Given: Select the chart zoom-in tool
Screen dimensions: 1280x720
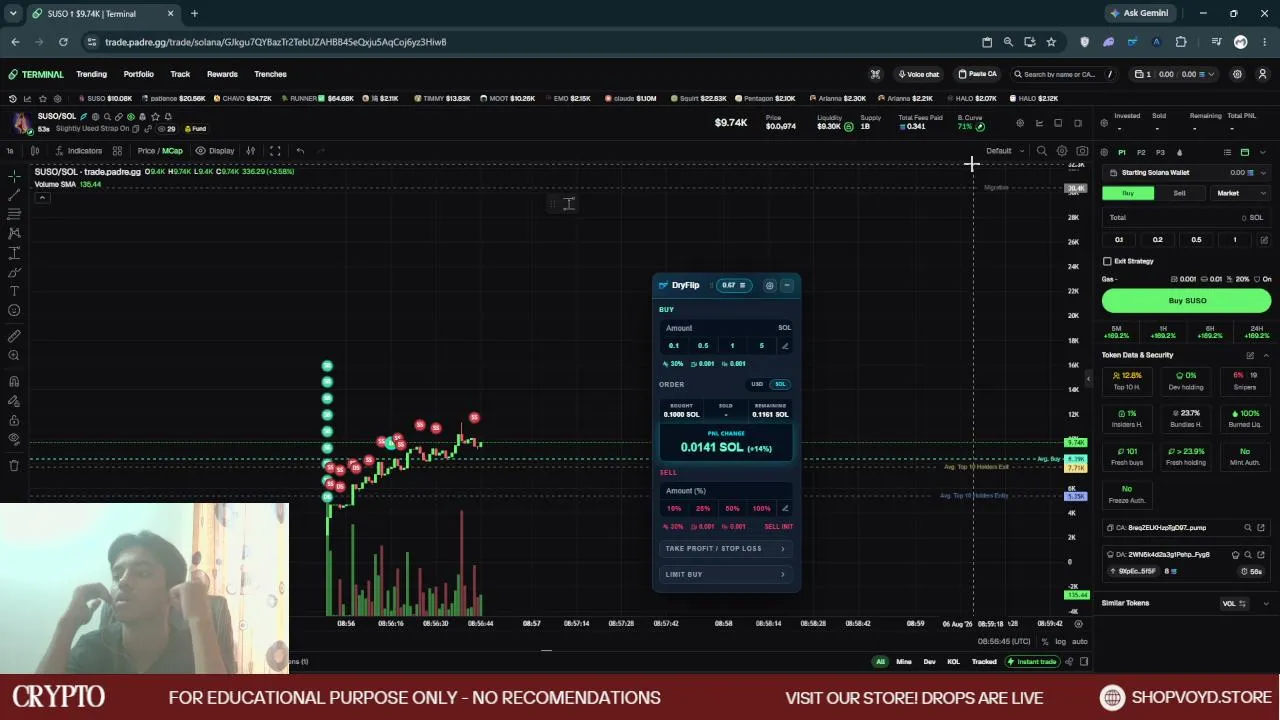Looking at the screenshot, I should pos(14,355).
